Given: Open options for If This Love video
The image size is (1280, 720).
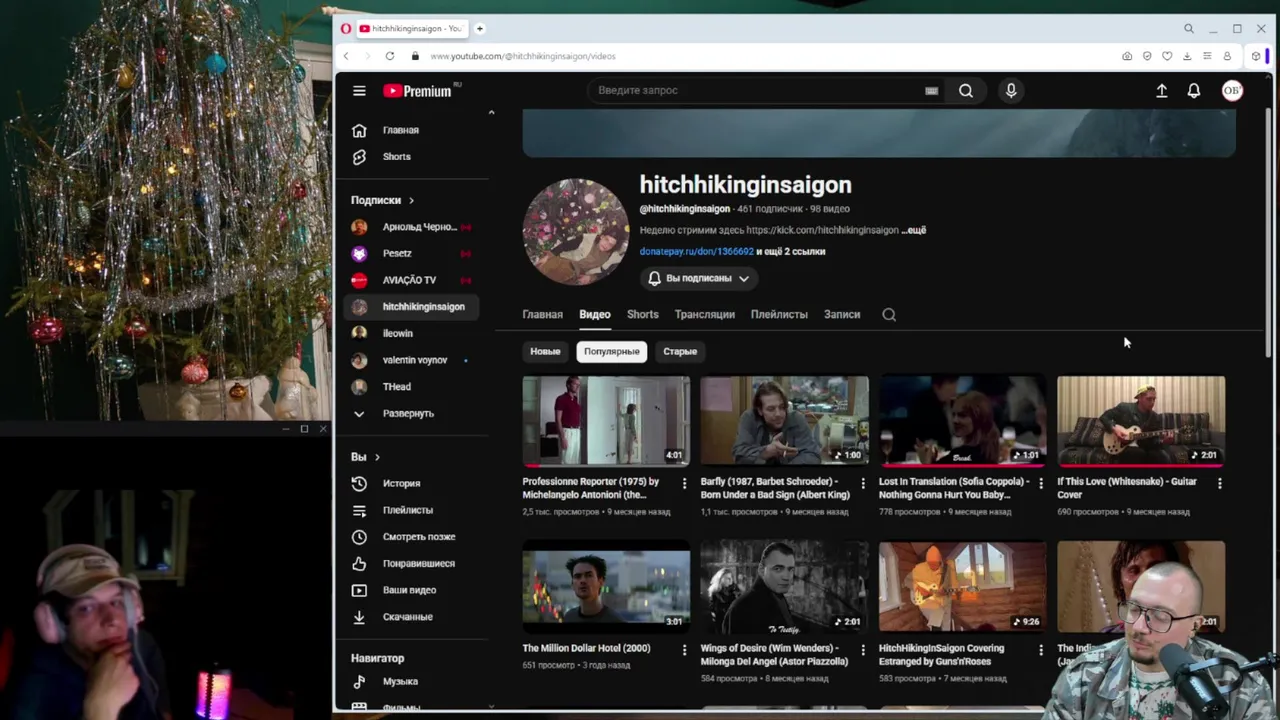Looking at the screenshot, I should (1219, 483).
